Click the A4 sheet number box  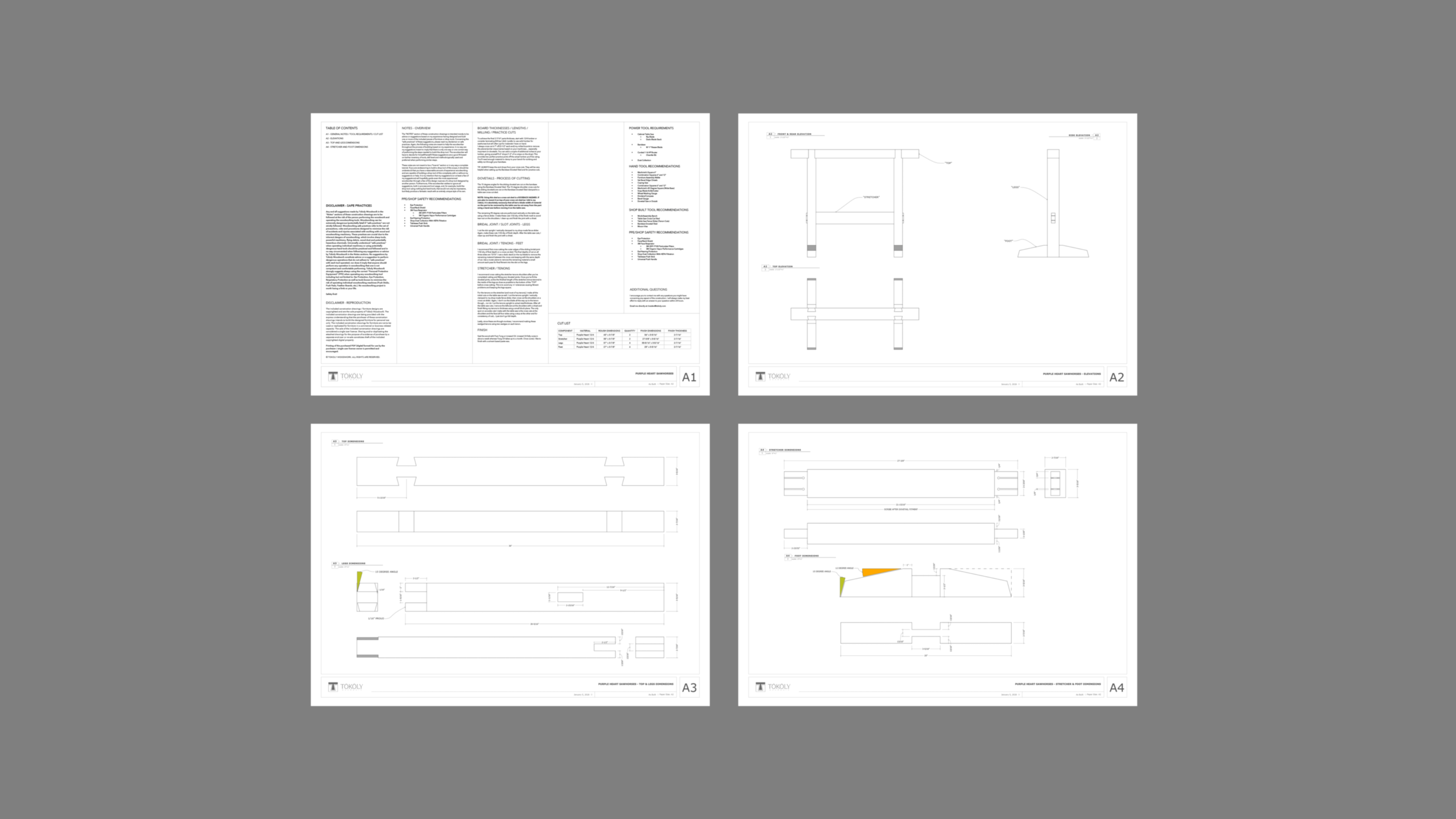1116,688
